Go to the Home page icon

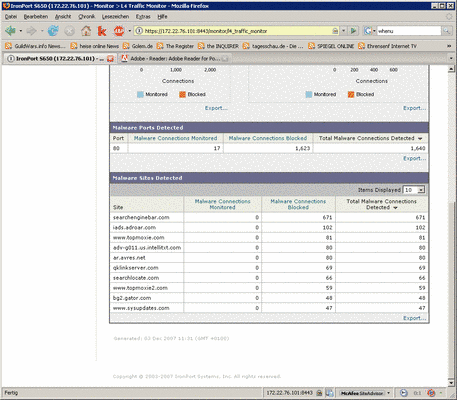point(86,31)
